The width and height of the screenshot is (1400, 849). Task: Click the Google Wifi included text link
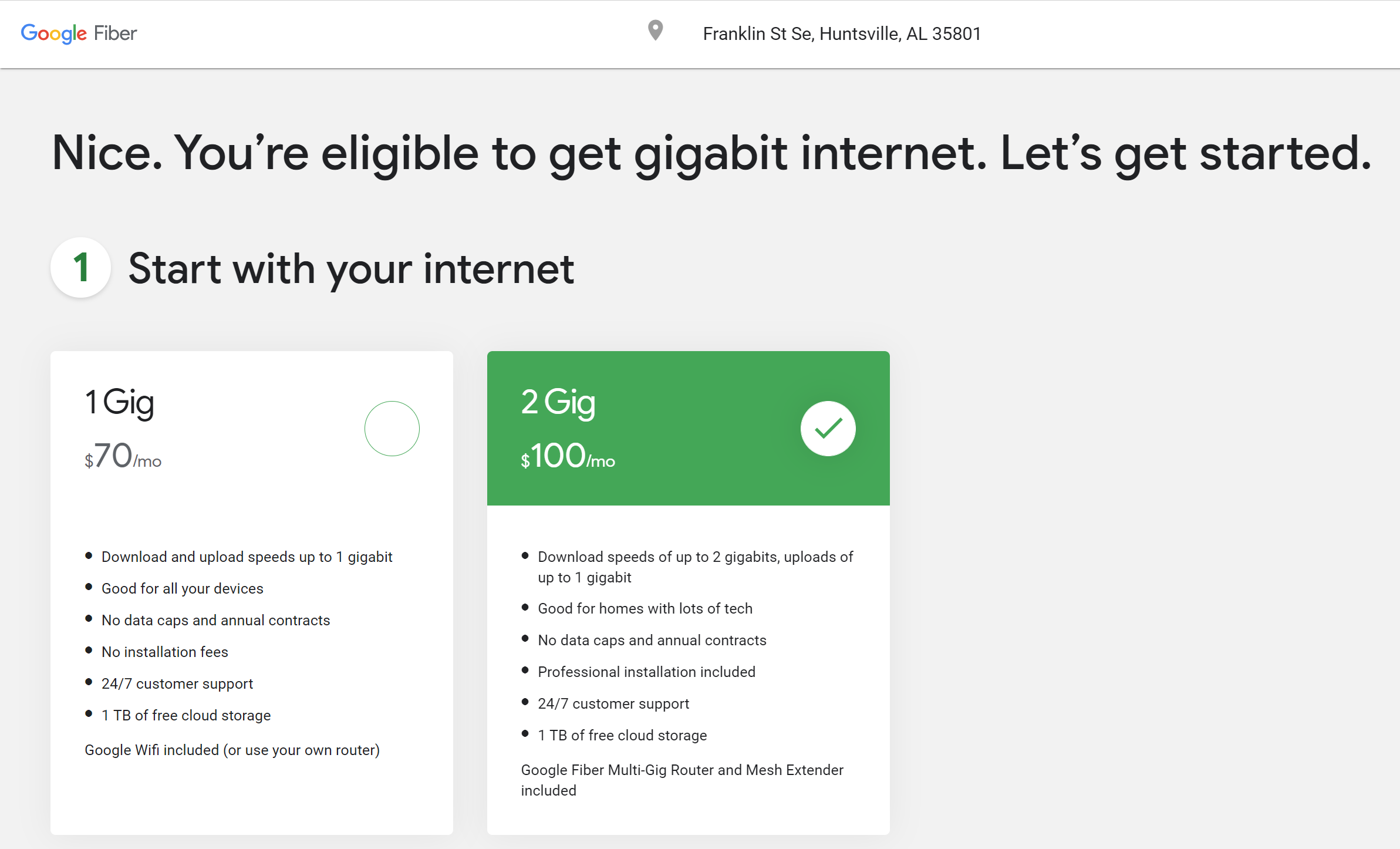(x=232, y=750)
